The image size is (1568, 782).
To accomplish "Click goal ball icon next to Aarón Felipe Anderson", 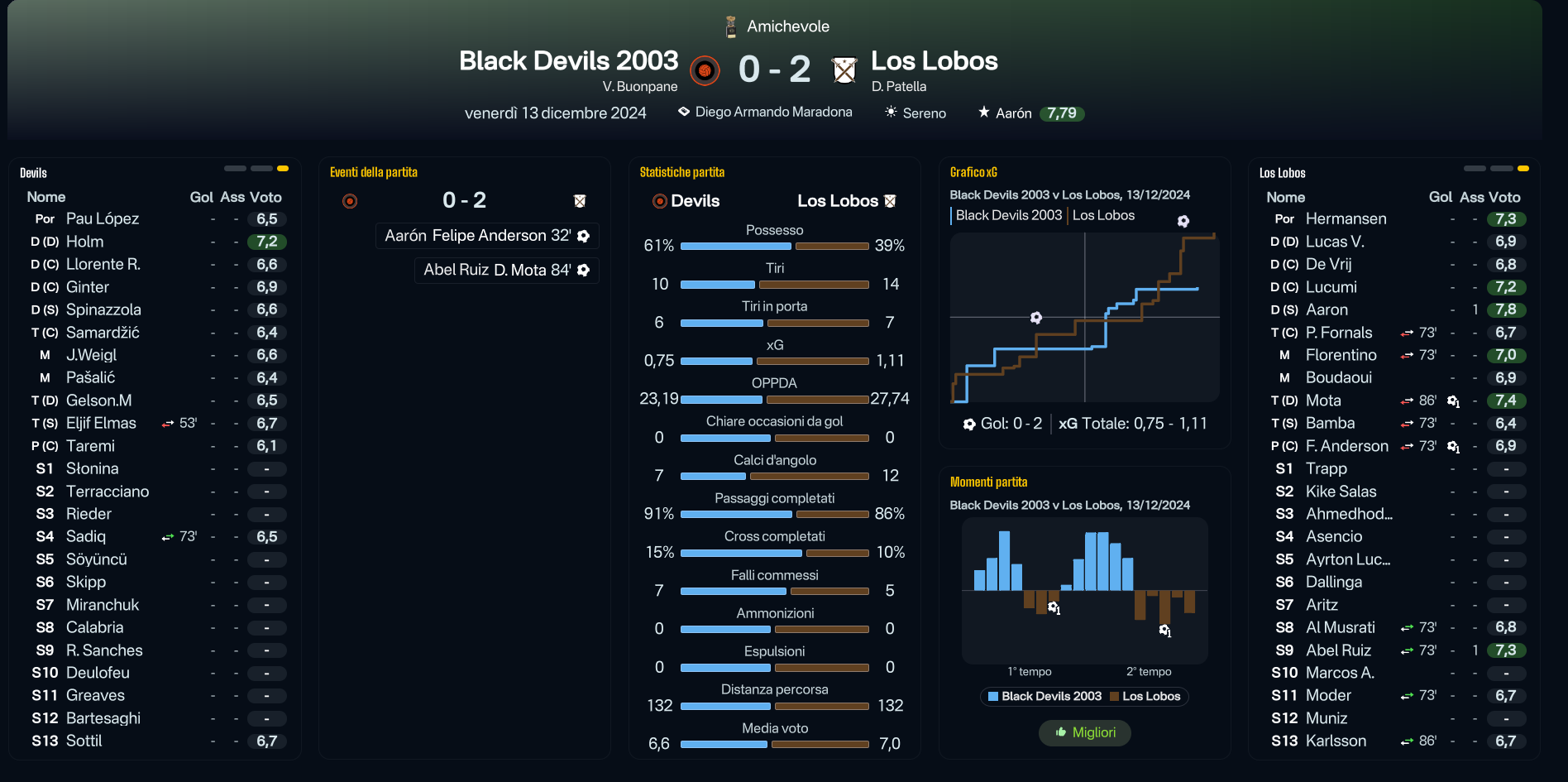I will (583, 236).
